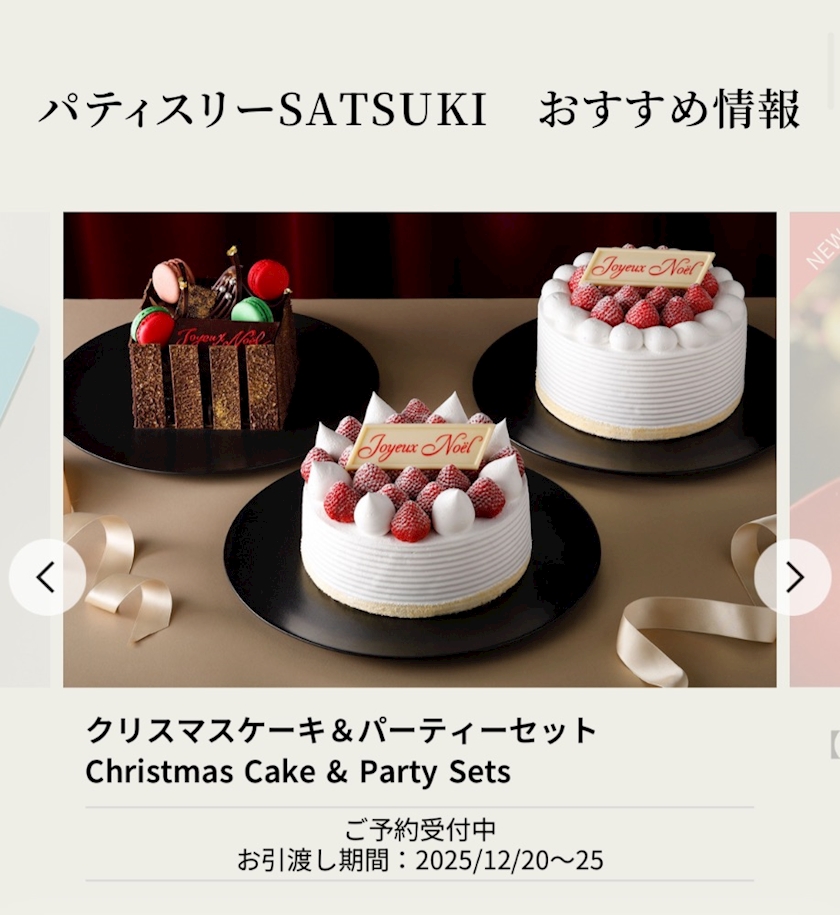Select the partially visible left slide
This screenshot has height=915, width=840.
coord(25,449)
